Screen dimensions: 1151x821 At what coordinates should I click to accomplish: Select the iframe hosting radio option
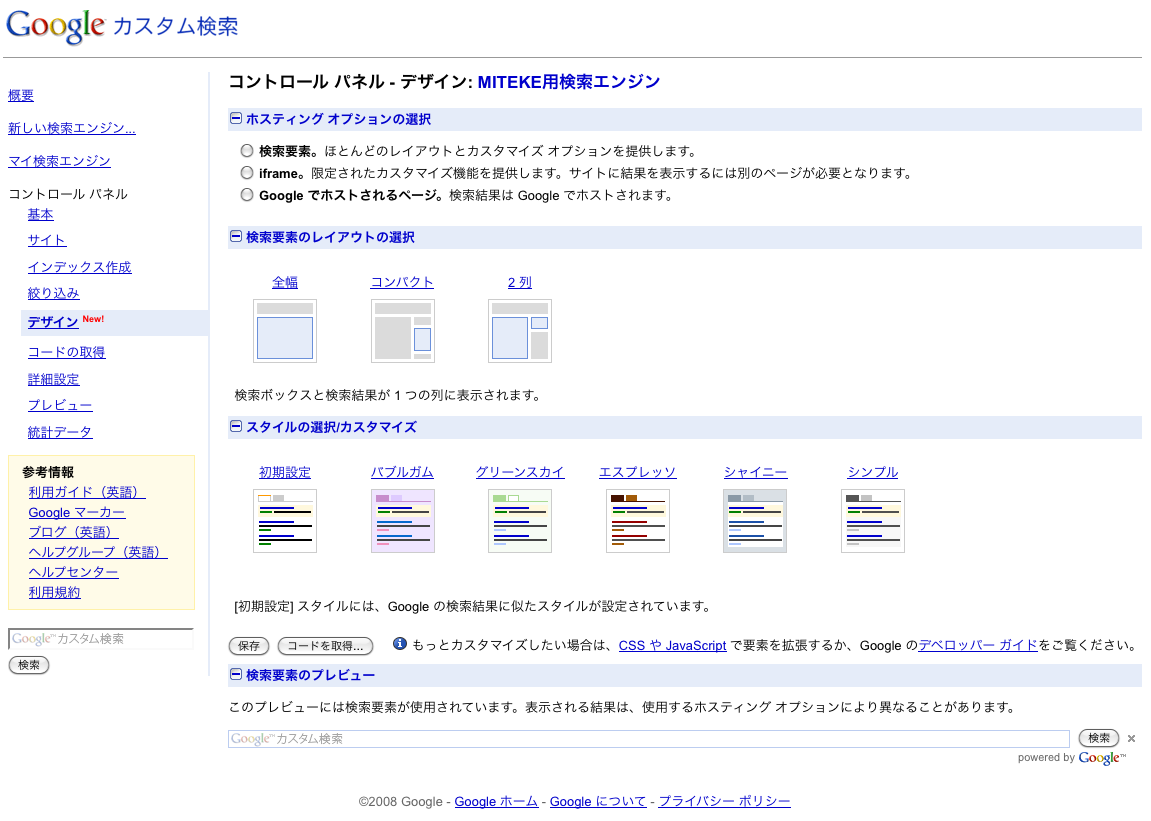pyautogui.click(x=247, y=173)
